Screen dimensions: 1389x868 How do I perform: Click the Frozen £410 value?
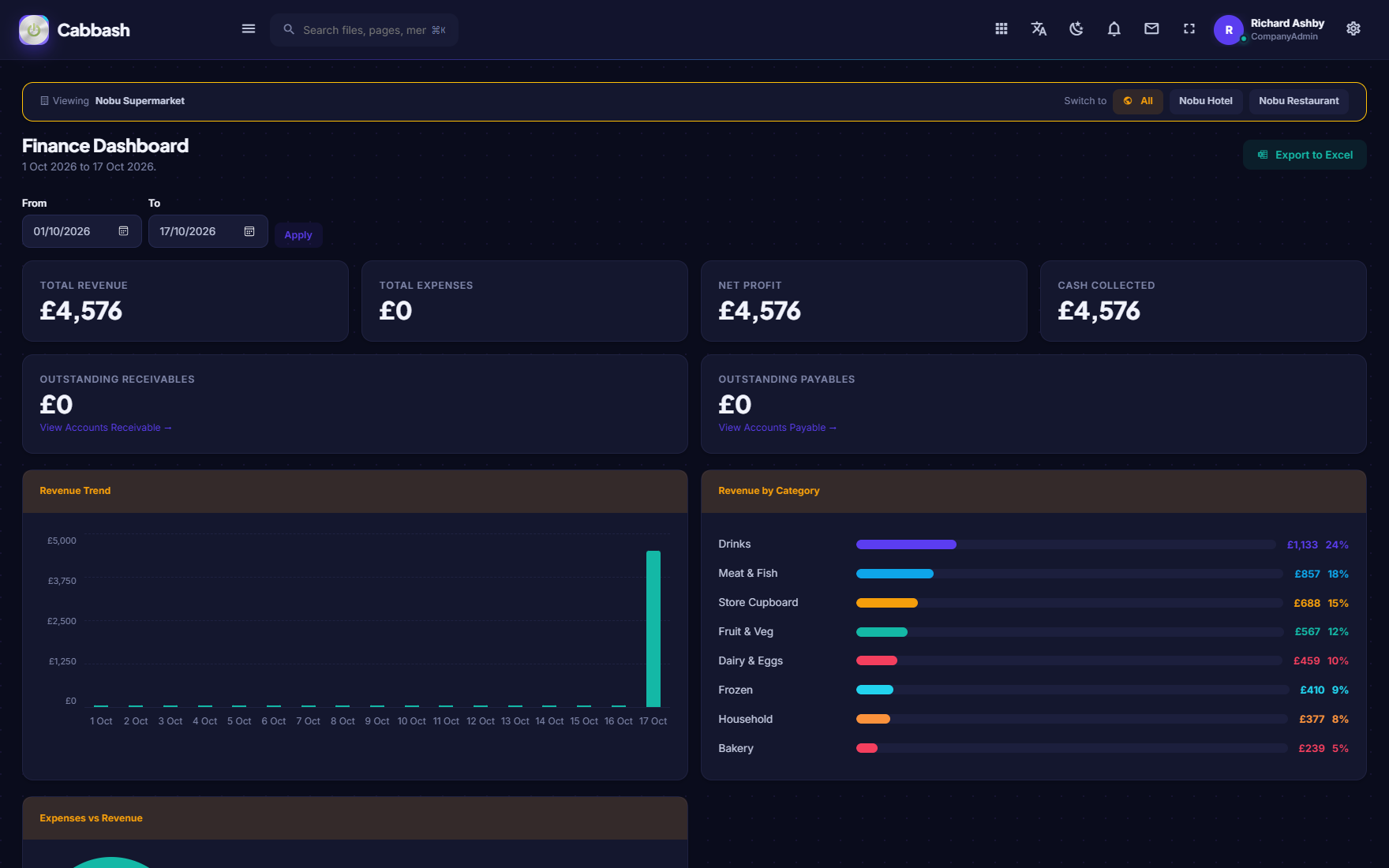[x=1312, y=690]
